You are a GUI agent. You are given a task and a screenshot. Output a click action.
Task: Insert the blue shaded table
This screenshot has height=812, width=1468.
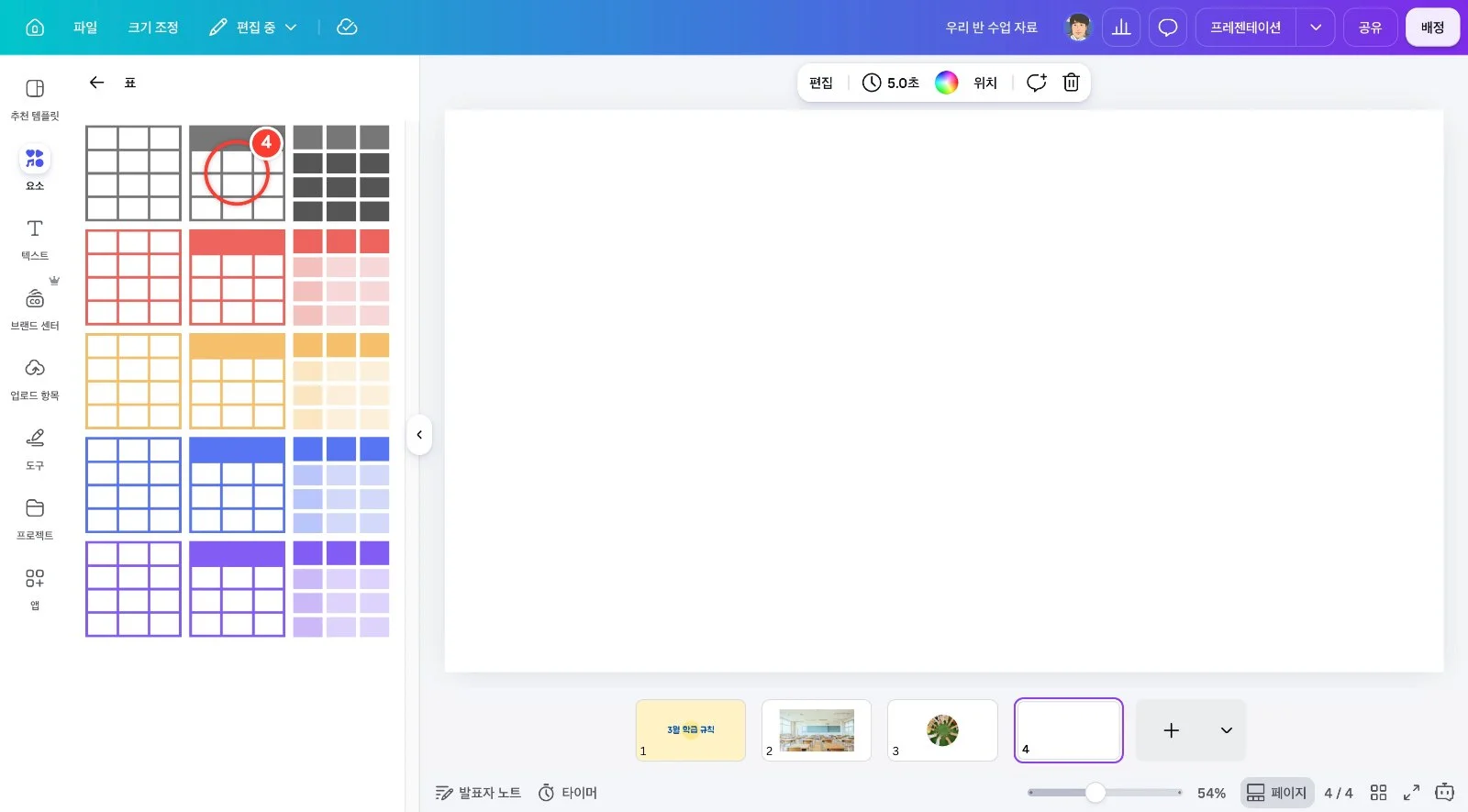pos(341,484)
